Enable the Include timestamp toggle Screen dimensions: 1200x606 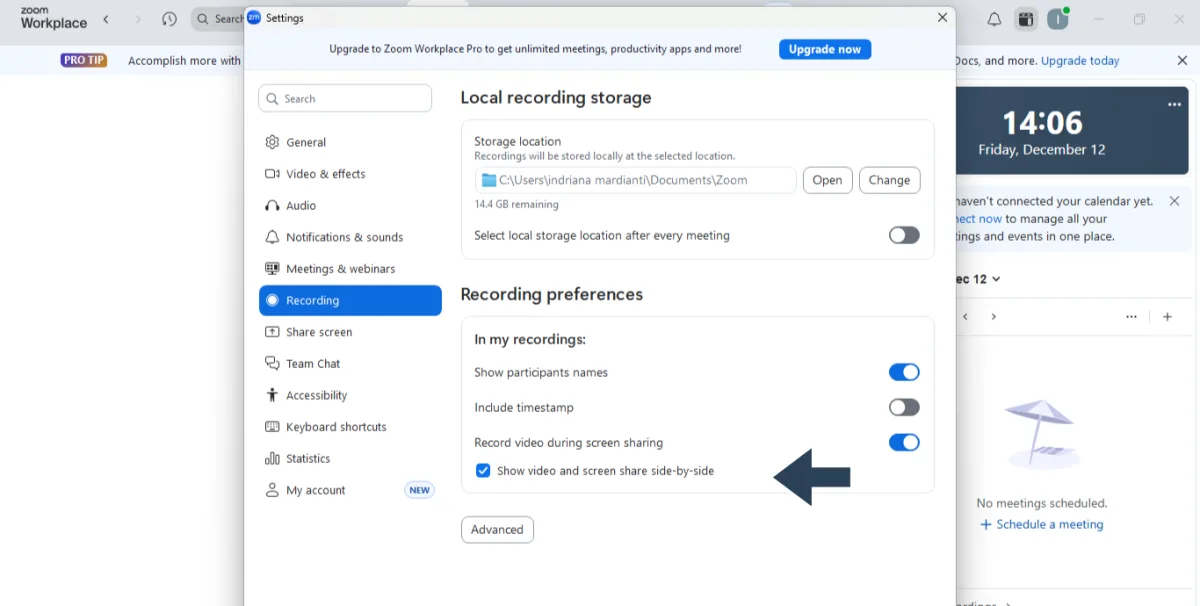tap(903, 407)
